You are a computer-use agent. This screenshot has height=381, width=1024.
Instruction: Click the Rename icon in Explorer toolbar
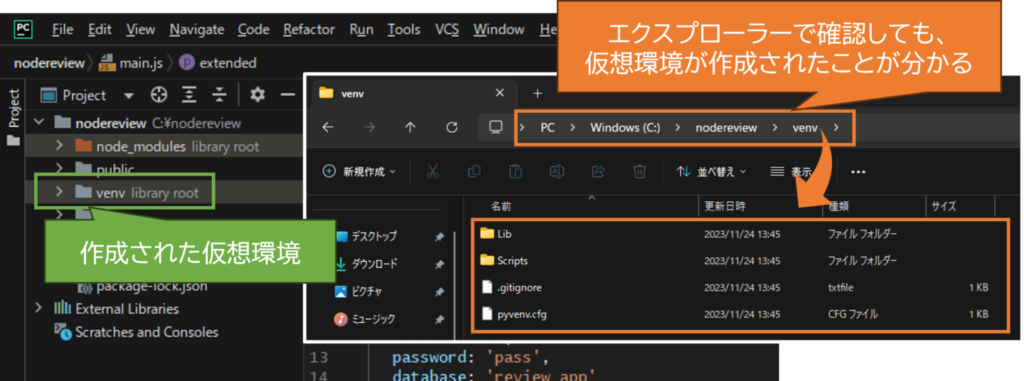[556, 171]
